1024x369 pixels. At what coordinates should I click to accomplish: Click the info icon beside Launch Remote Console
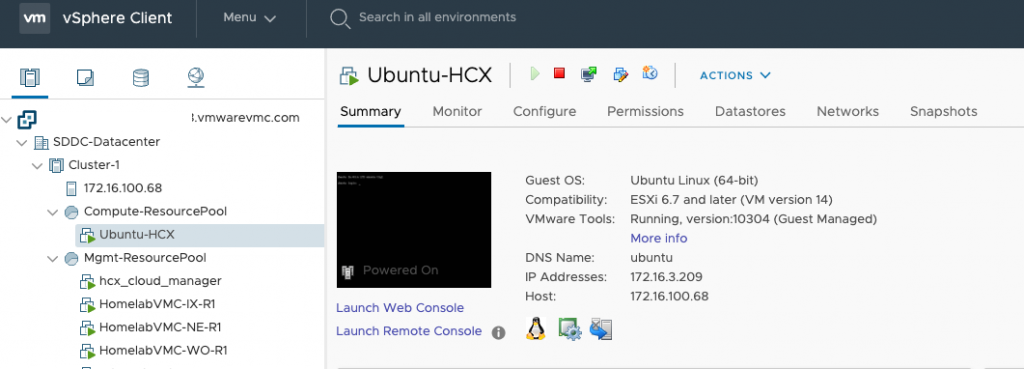(x=498, y=333)
